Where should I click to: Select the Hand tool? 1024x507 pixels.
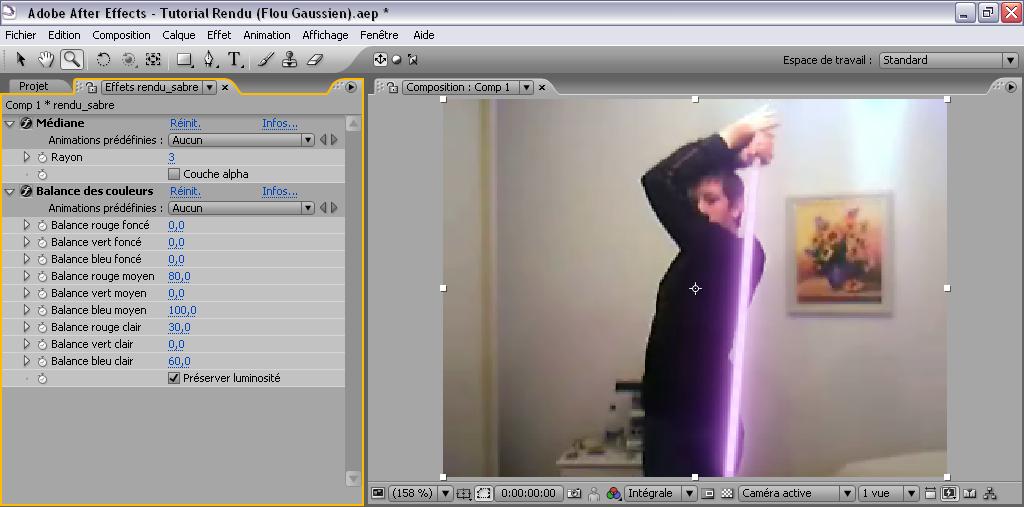click(45, 60)
